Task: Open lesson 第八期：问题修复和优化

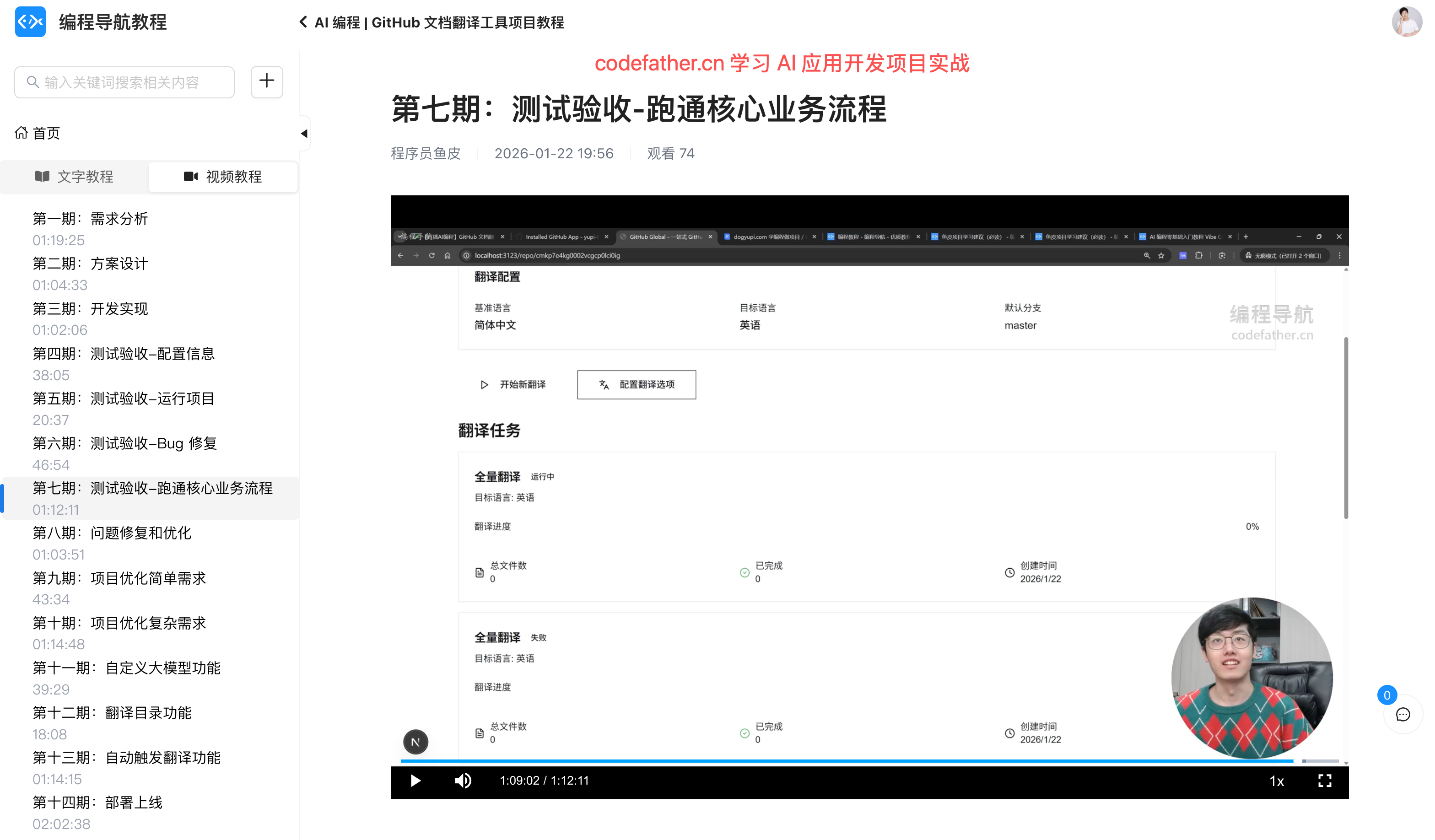Action: point(112,533)
